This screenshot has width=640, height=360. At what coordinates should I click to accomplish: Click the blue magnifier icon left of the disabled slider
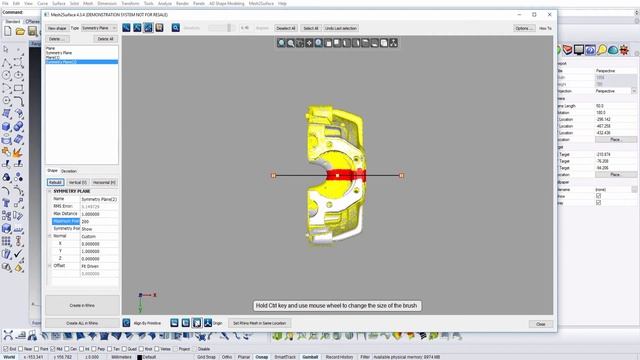click(x=176, y=28)
